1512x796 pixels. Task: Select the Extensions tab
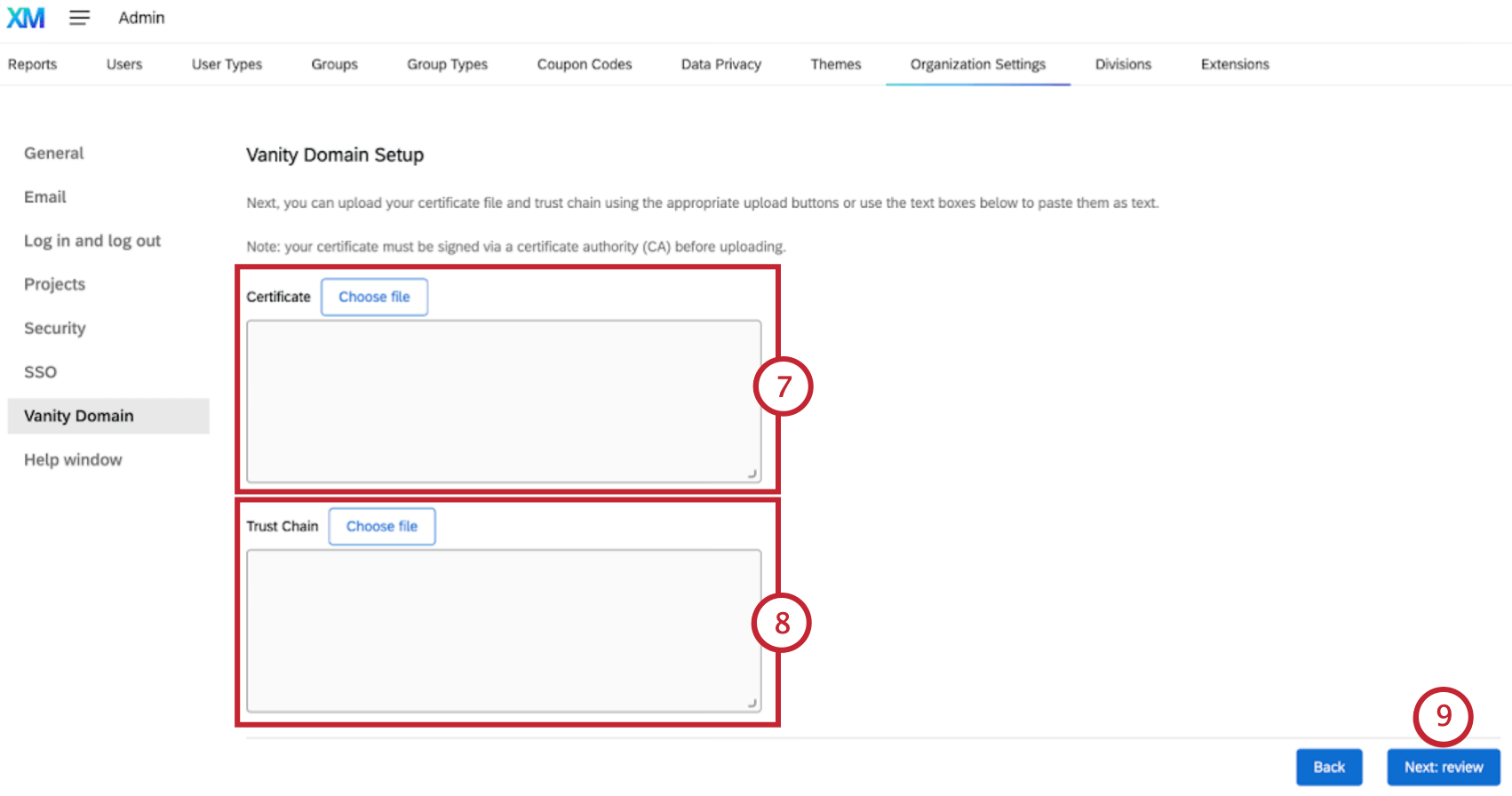pos(1234,64)
